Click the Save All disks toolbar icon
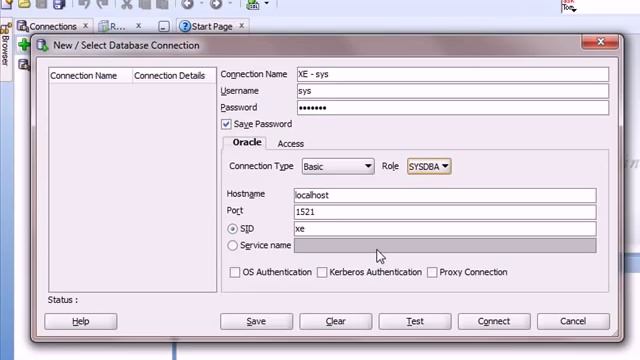The height and width of the screenshot is (360, 640). pyautogui.click(x=59, y=4)
